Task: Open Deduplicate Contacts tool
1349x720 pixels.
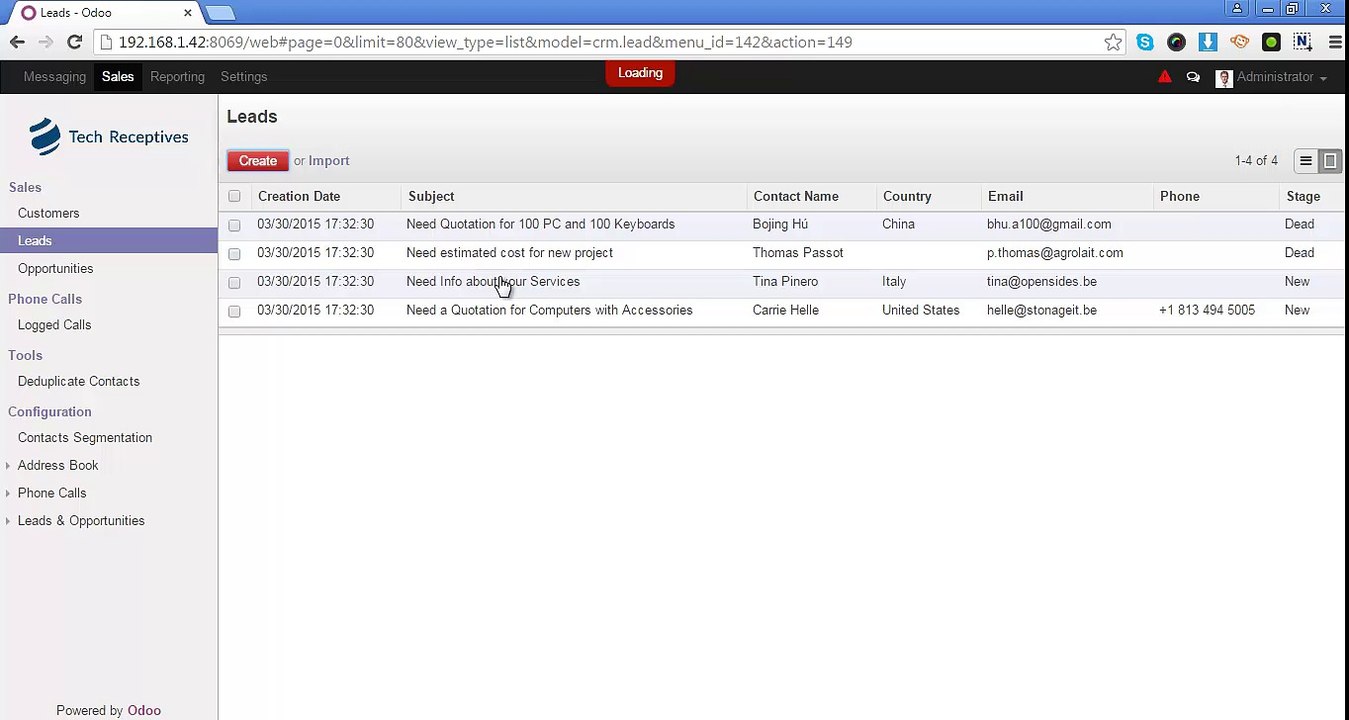Action: [x=78, y=381]
